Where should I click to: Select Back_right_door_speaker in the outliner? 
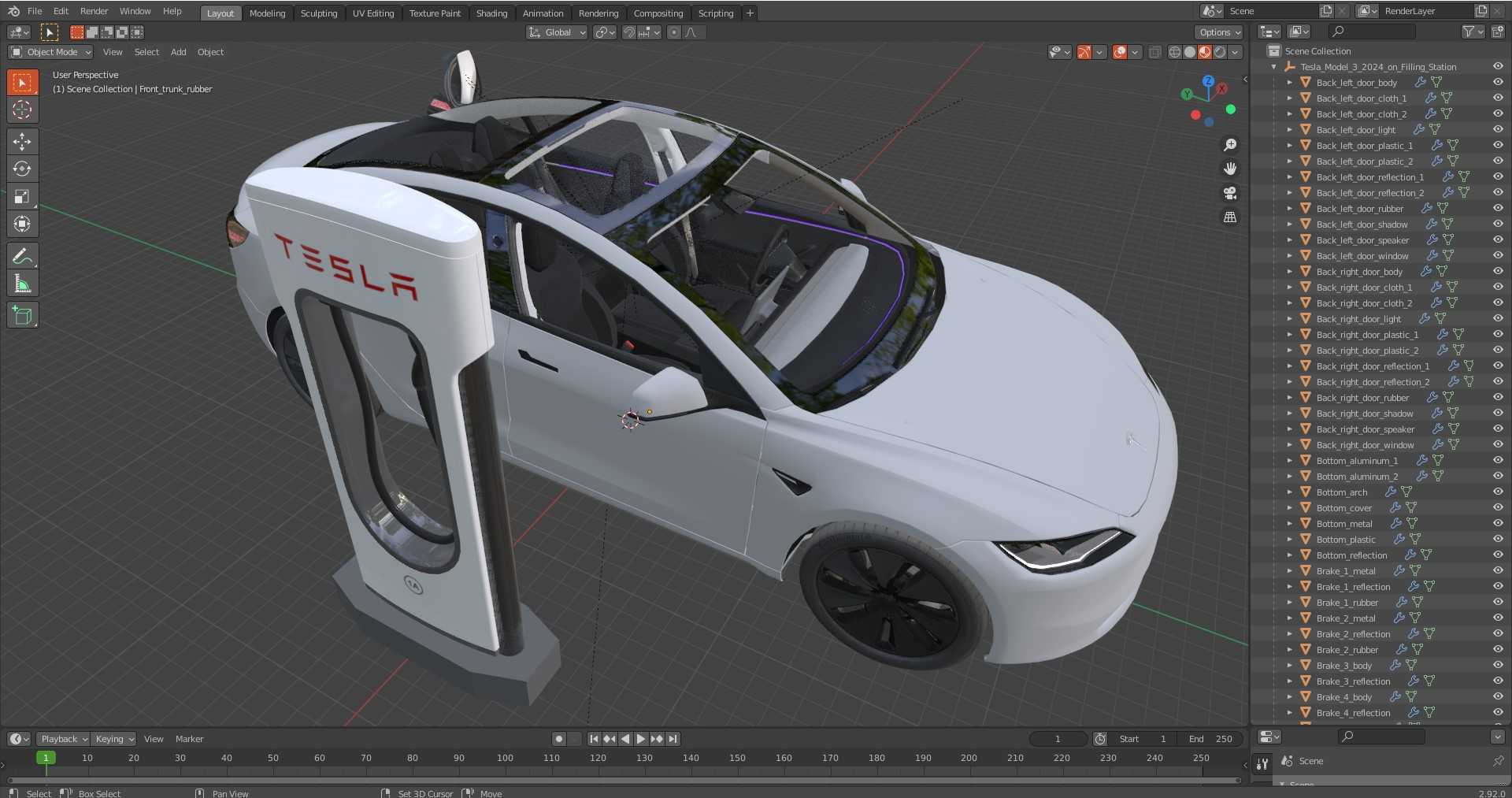click(1365, 429)
